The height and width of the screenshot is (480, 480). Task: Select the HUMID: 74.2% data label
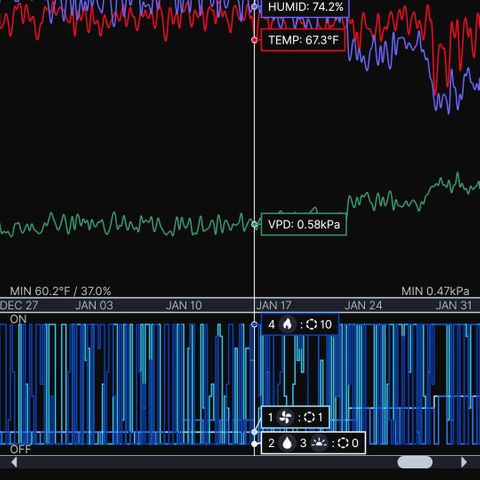click(305, 7)
